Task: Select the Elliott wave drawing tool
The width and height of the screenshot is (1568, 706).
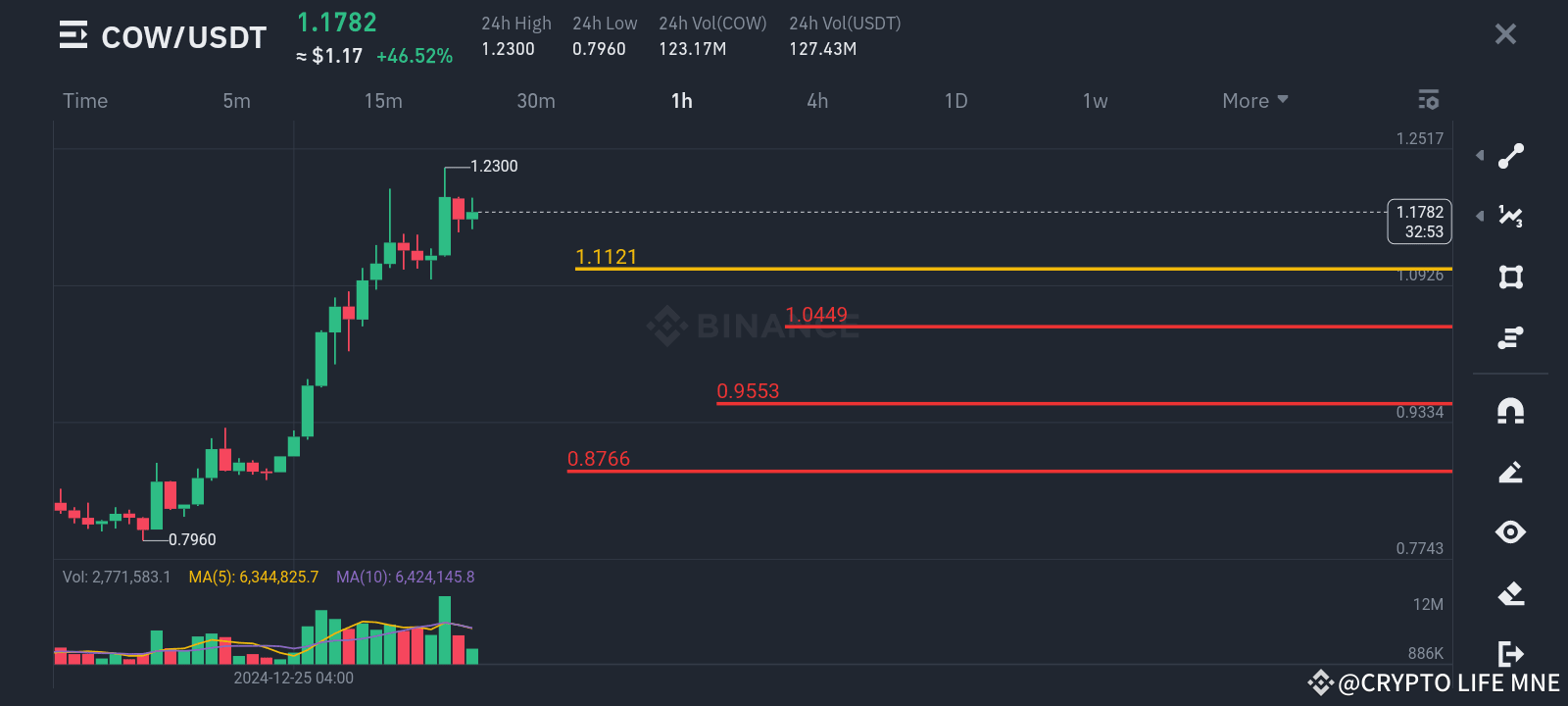Action: click(1510, 218)
